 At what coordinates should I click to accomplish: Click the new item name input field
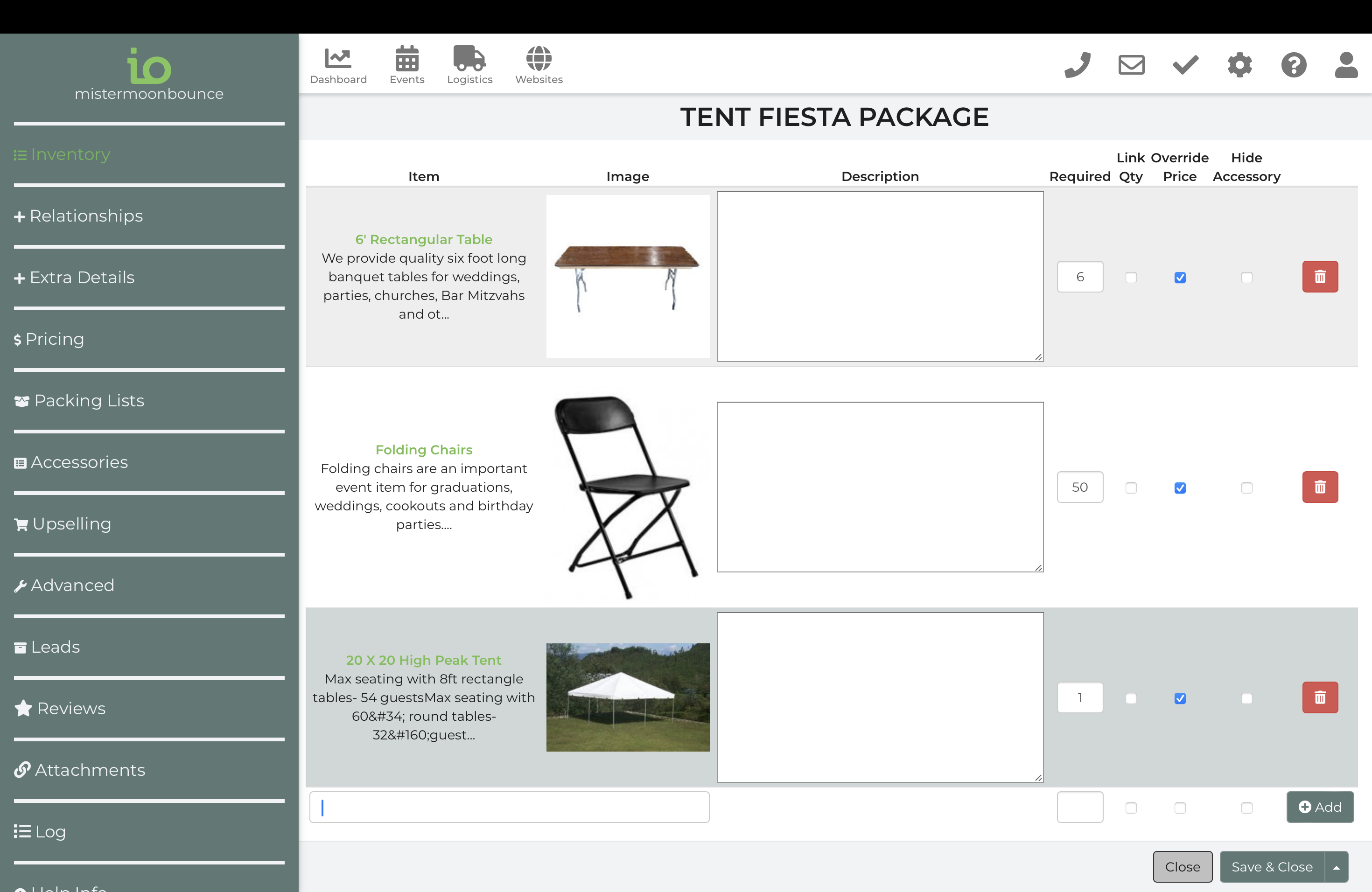(509, 807)
